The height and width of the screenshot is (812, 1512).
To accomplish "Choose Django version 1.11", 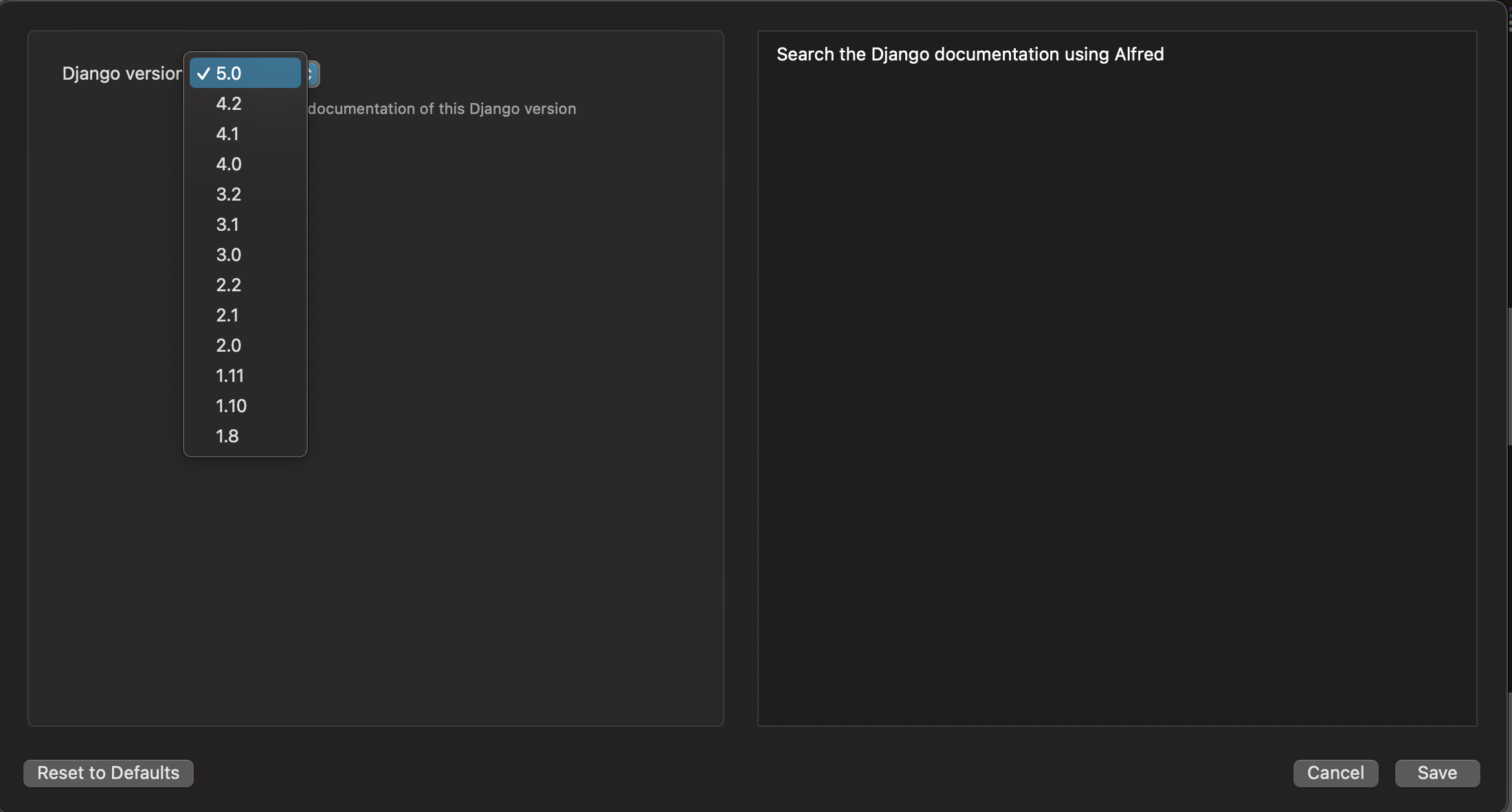I will click(245, 376).
